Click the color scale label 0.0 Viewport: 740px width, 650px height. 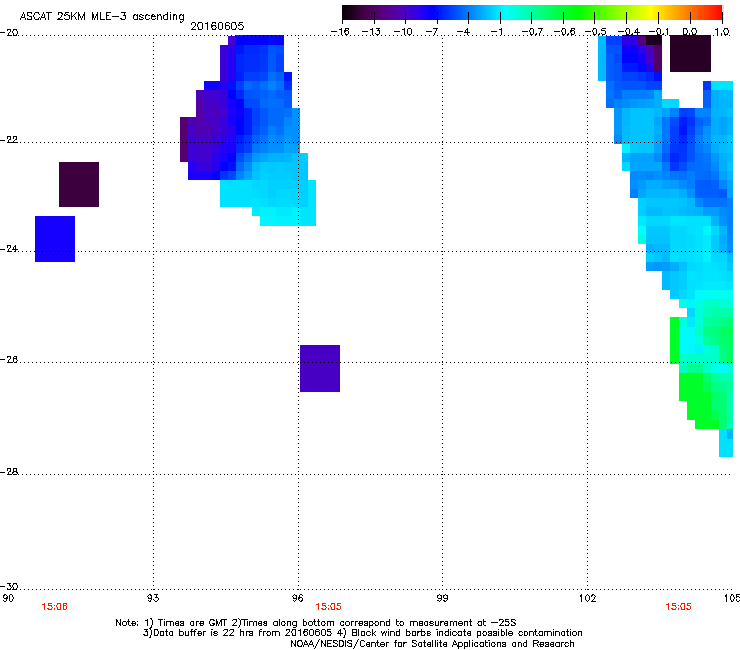pos(690,32)
